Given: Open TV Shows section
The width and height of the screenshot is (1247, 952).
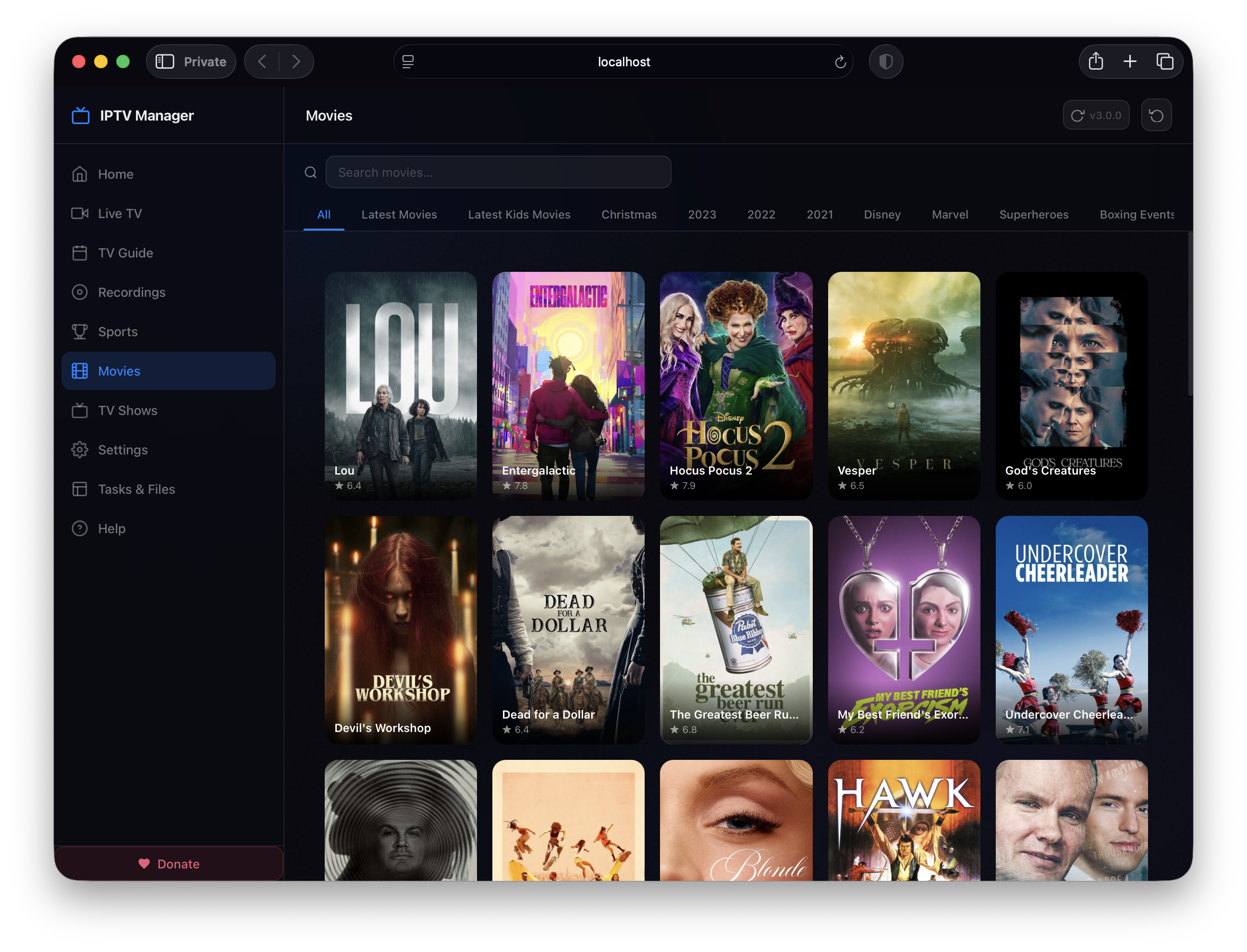Looking at the screenshot, I should tap(168, 410).
